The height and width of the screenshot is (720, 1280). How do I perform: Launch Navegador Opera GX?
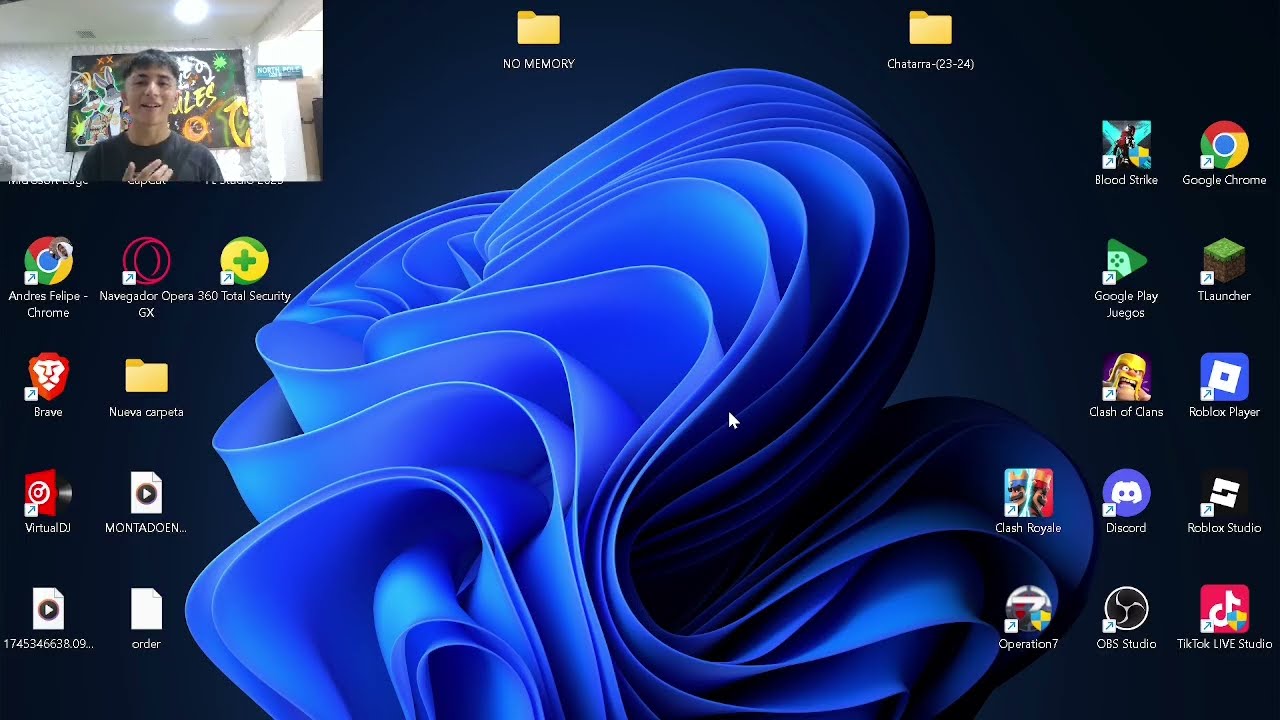[146, 261]
